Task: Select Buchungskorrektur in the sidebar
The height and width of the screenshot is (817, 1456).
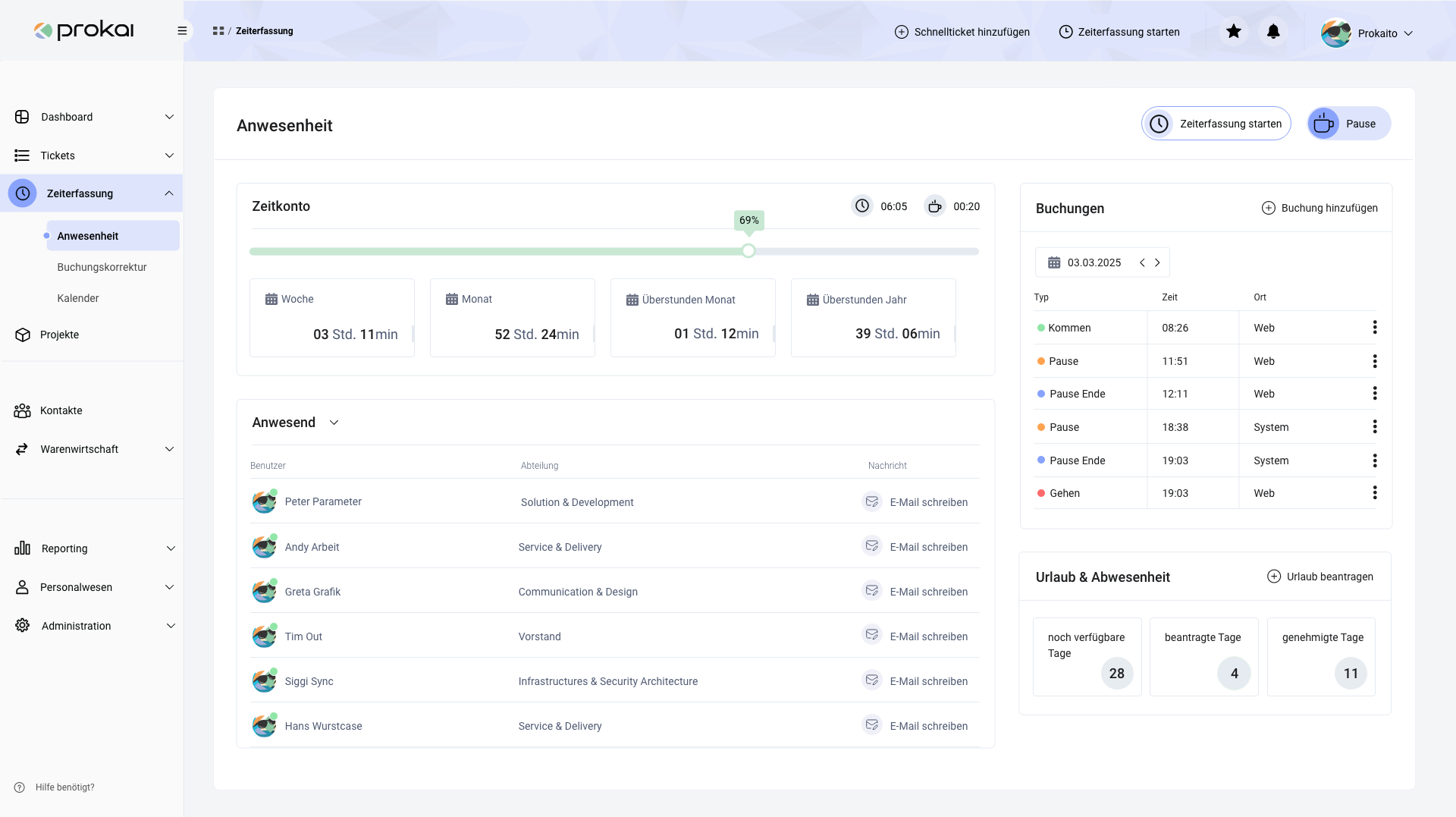Action: pyautogui.click(x=102, y=267)
